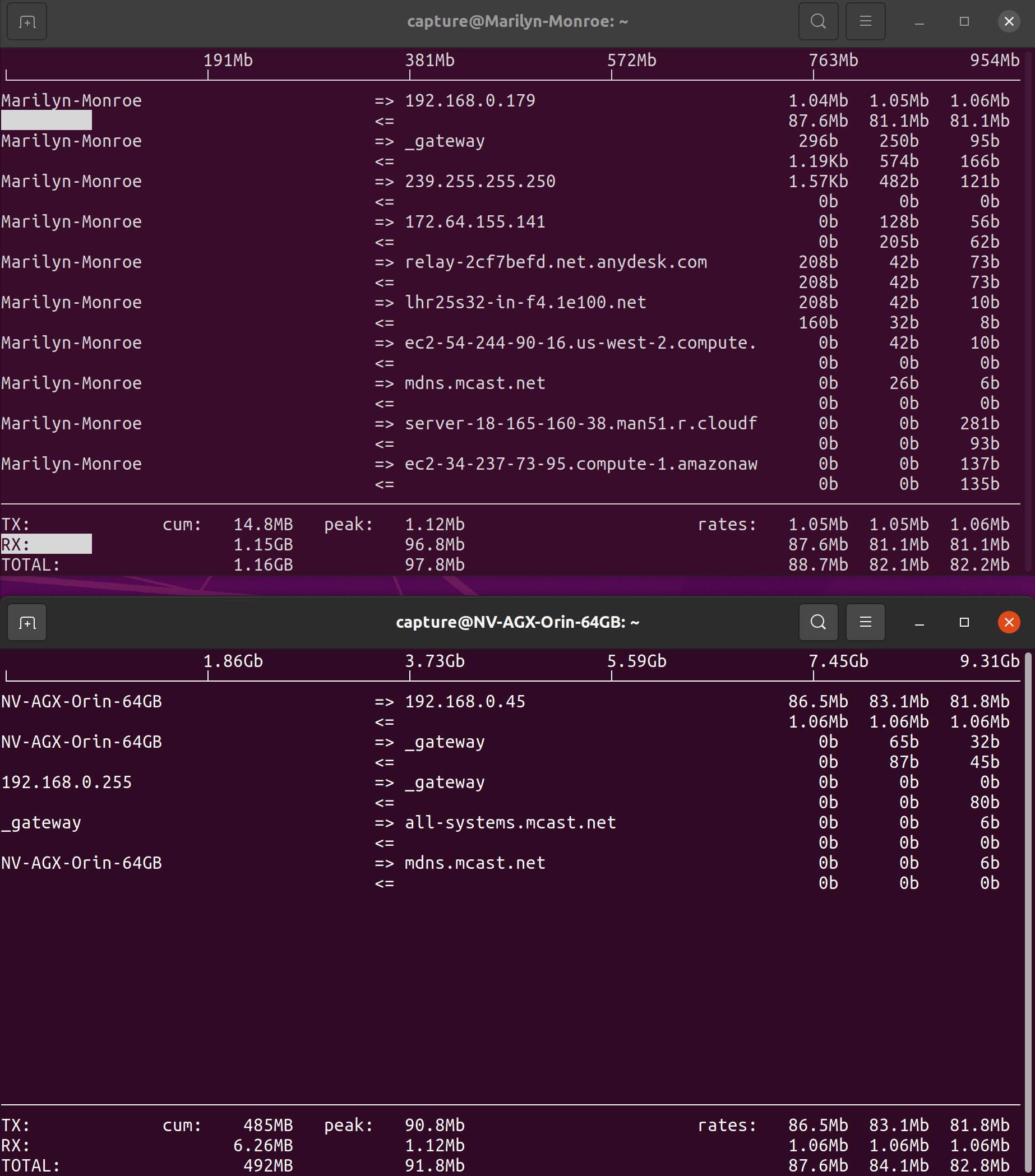1035x1176 pixels.
Task: Open a new tab in the Marilyn-Monroe terminal
Action: [x=26, y=21]
